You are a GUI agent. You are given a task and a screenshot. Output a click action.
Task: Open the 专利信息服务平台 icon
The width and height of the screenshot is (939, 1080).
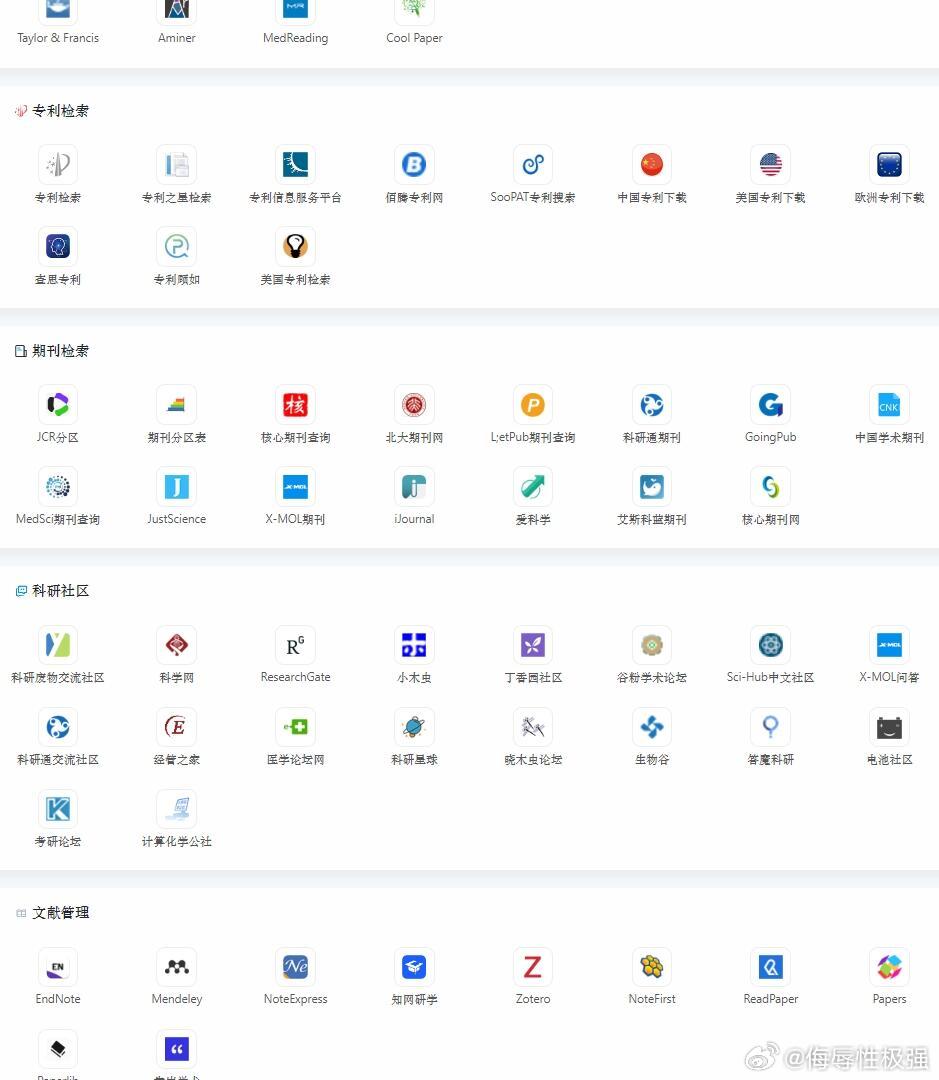click(x=296, y=165)
